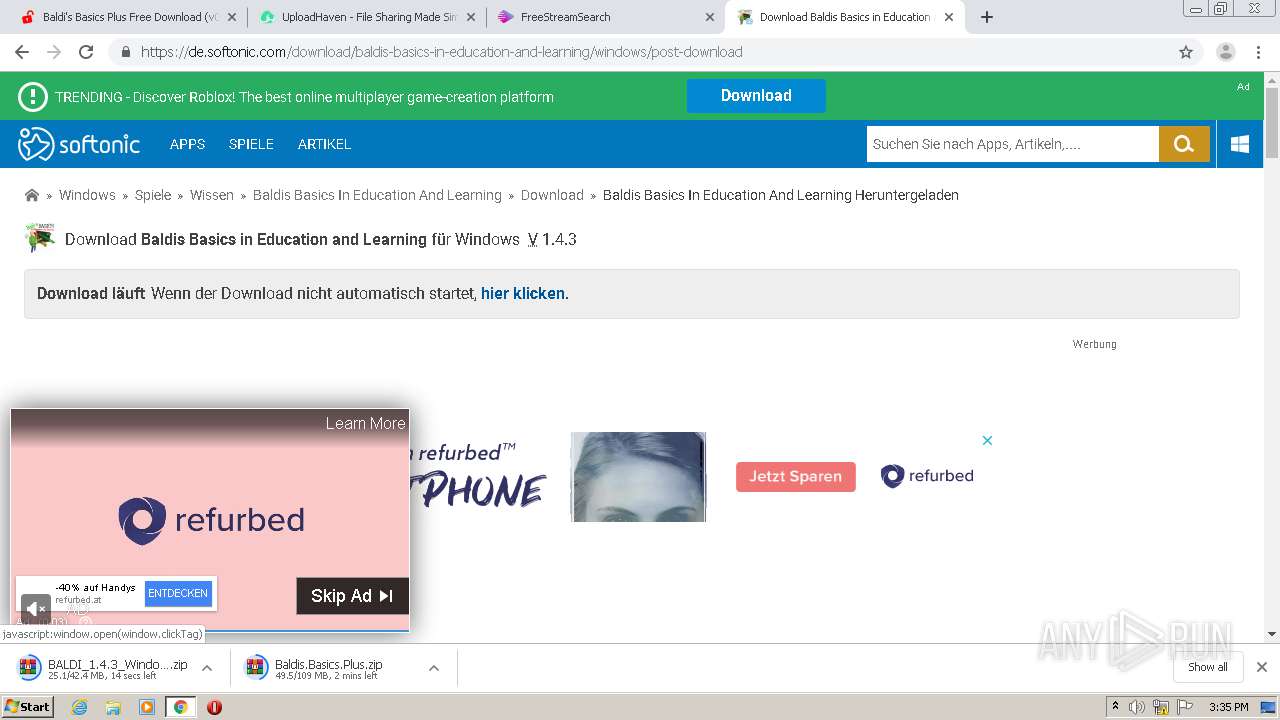1280x720 pixels.
Task: Click Baldis Basics In Education breadcrumb link
Action: 377,195
